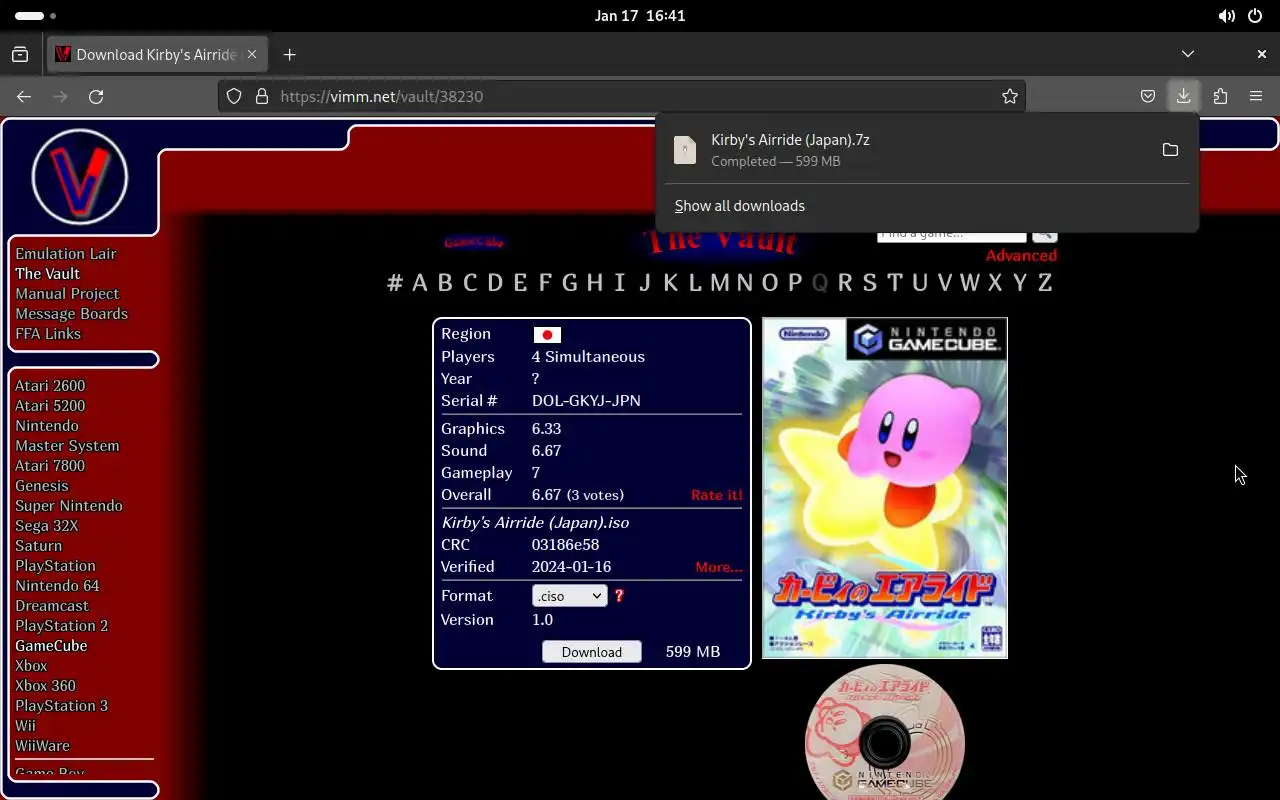Select WiiWare system
This screenshot has width=1280, height=800.
(x=42, y=746)
